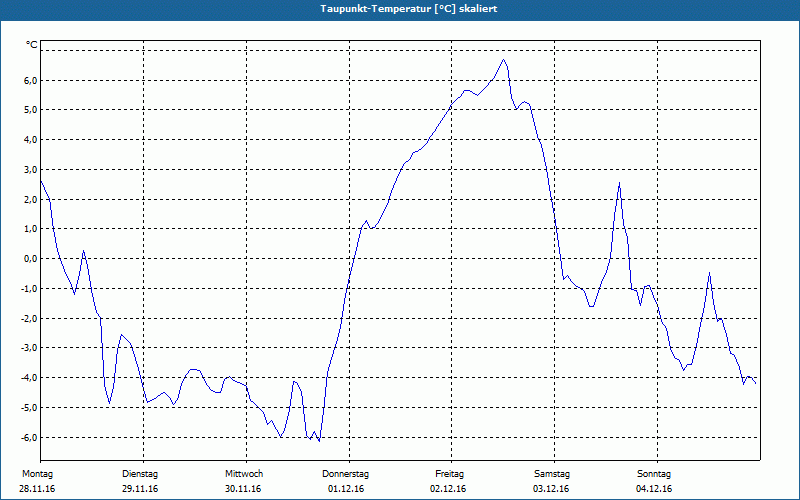Screen dimensions: 800x500
Task: Click the curve's highest peak on Freitag
Action: [504, 60]
